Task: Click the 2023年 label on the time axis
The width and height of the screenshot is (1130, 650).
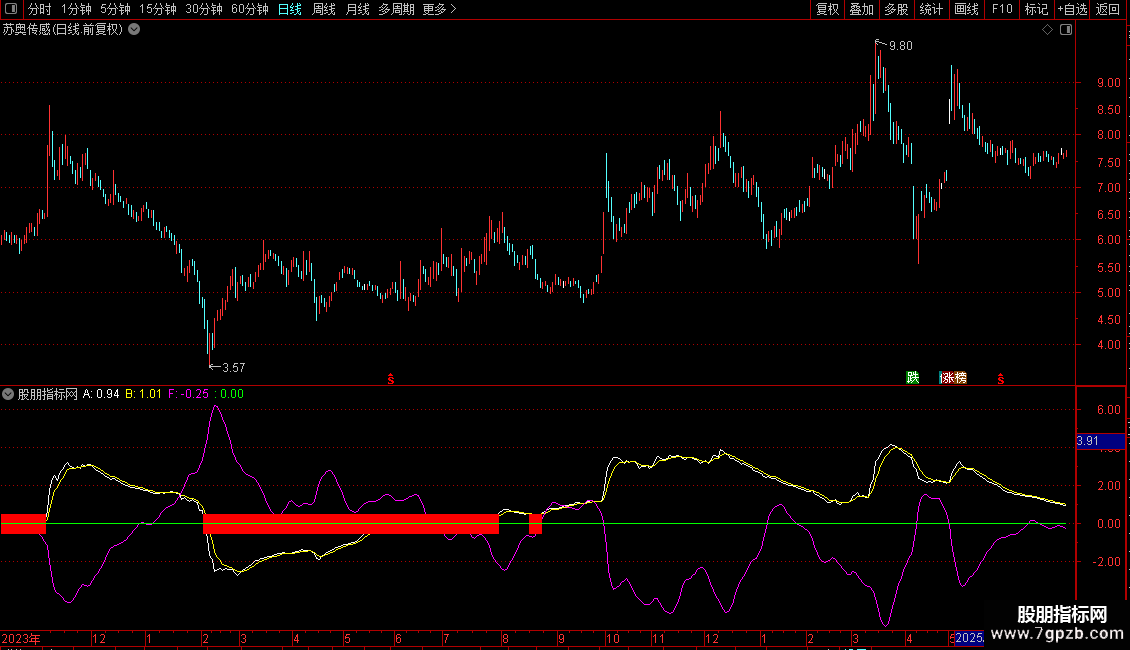Action: click(21, 639)
